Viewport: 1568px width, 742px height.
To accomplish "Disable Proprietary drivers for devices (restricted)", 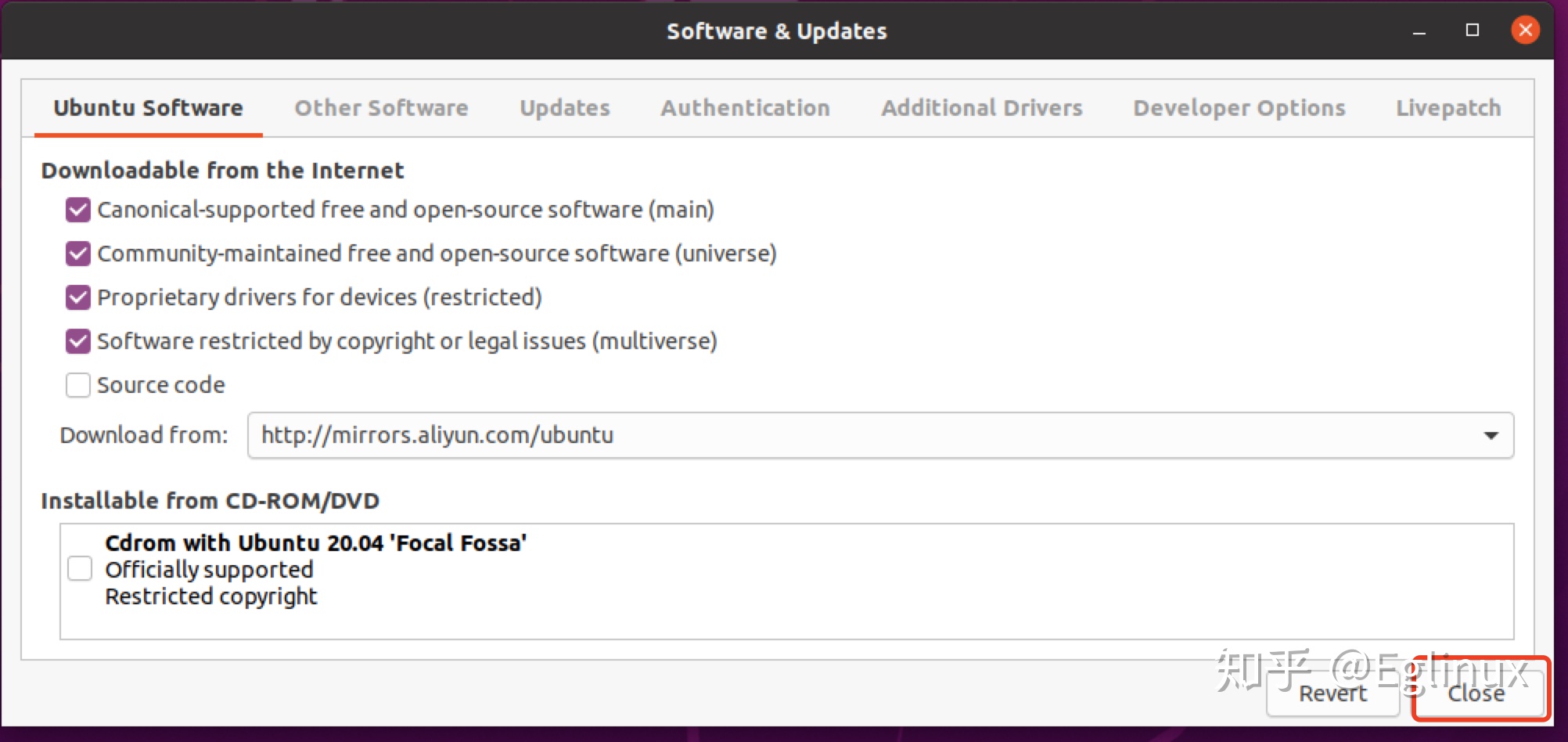I will tap(78, 297).
